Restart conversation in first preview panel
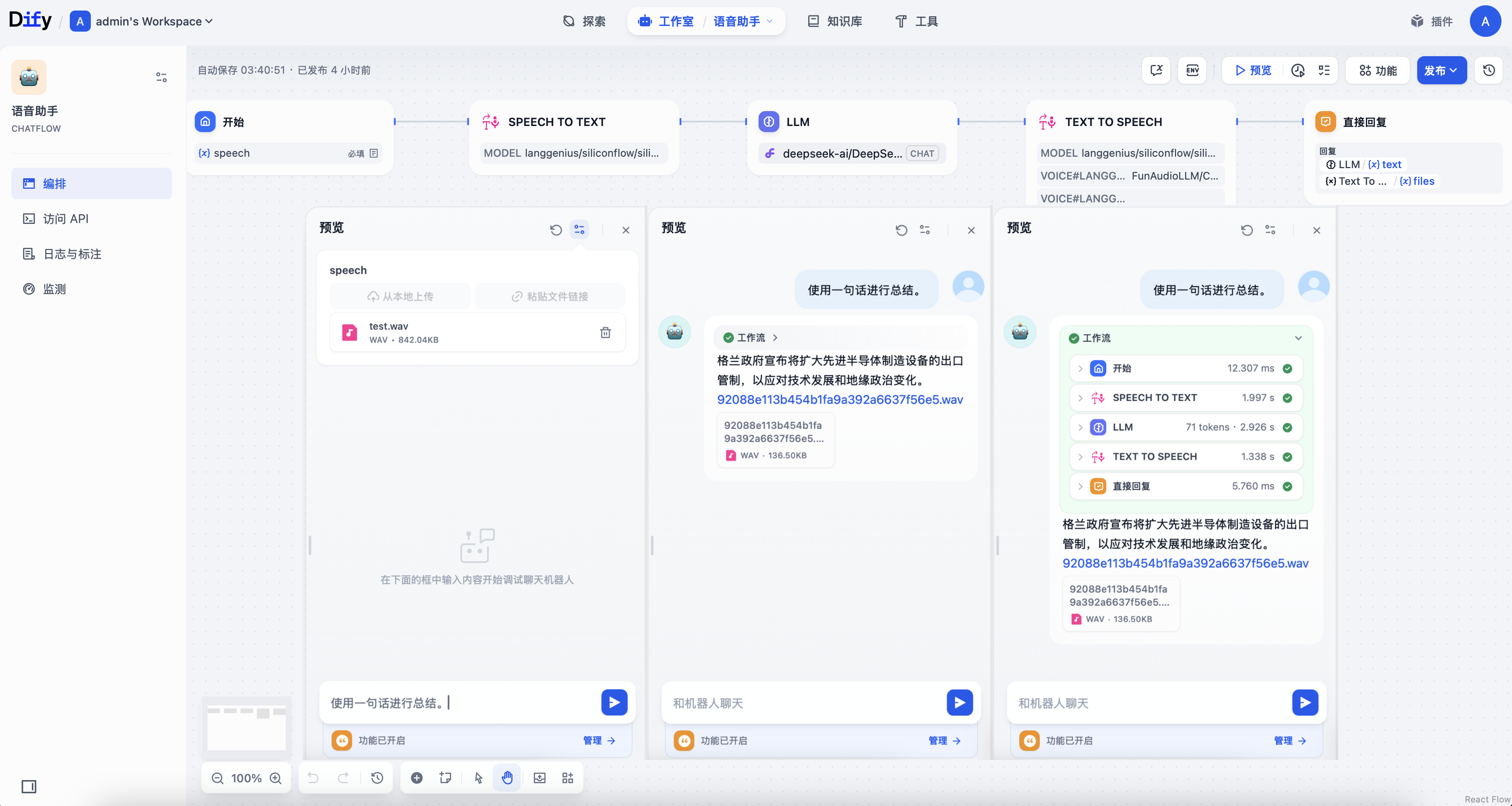The height and width of the screenshot is (806, 1512). 556,230
